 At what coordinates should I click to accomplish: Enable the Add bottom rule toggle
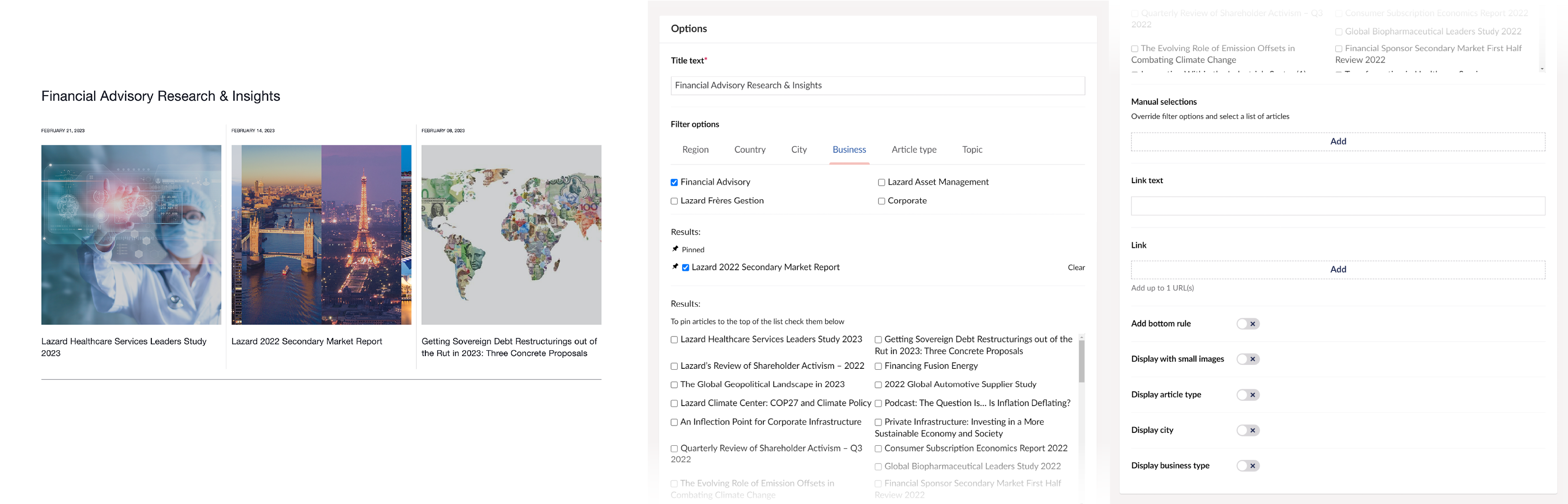[x=1247, y=324]
